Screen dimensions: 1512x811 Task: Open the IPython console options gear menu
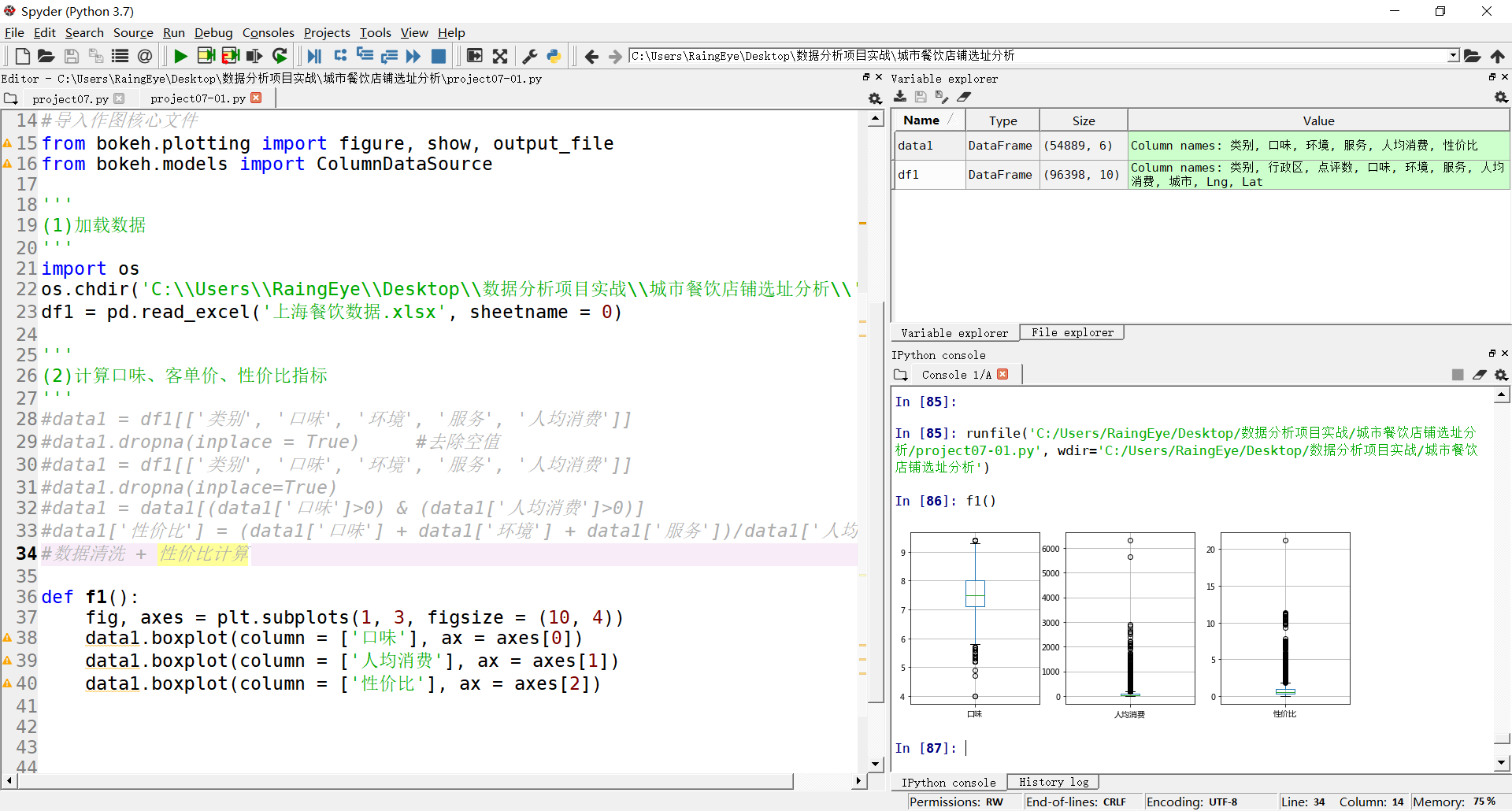coord(1501,375)
